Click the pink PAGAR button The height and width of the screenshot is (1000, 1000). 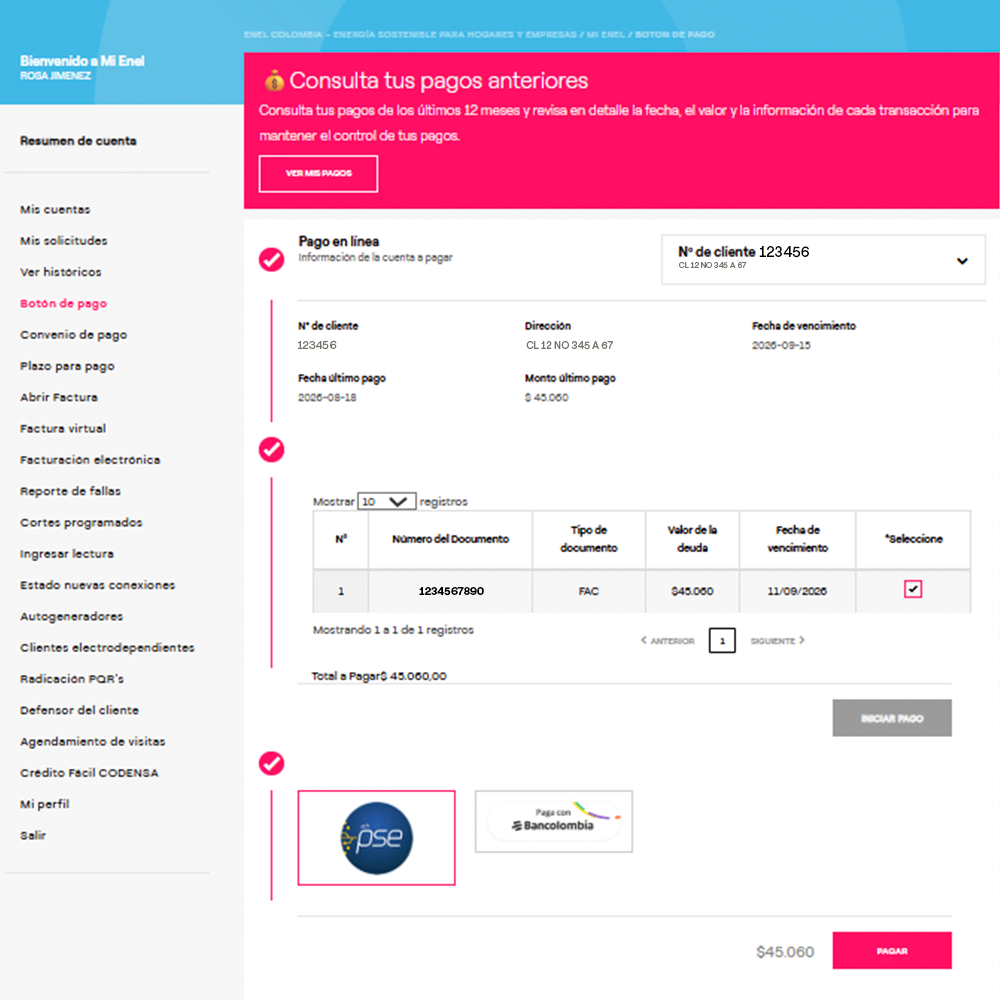click(x=892, y=950)
